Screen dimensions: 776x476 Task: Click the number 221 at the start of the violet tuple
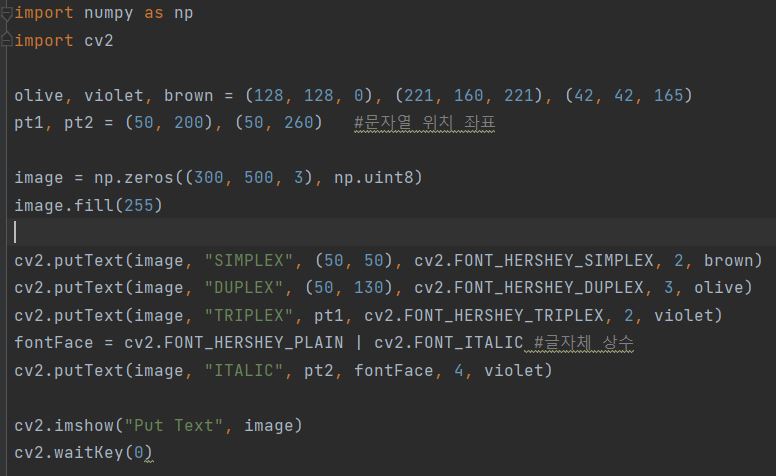tap(419, 95)
